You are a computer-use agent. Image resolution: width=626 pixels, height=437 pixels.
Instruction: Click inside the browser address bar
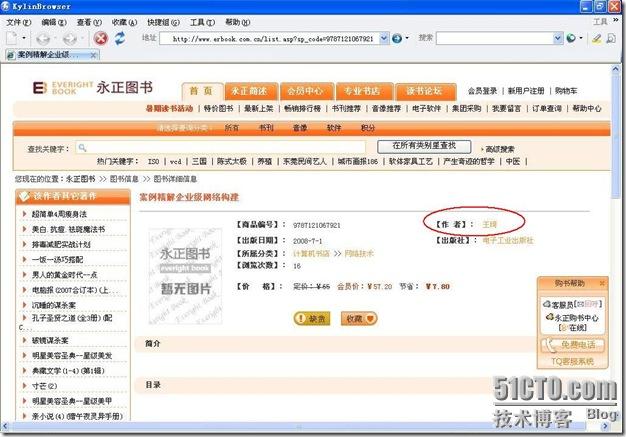coord(269,39)
